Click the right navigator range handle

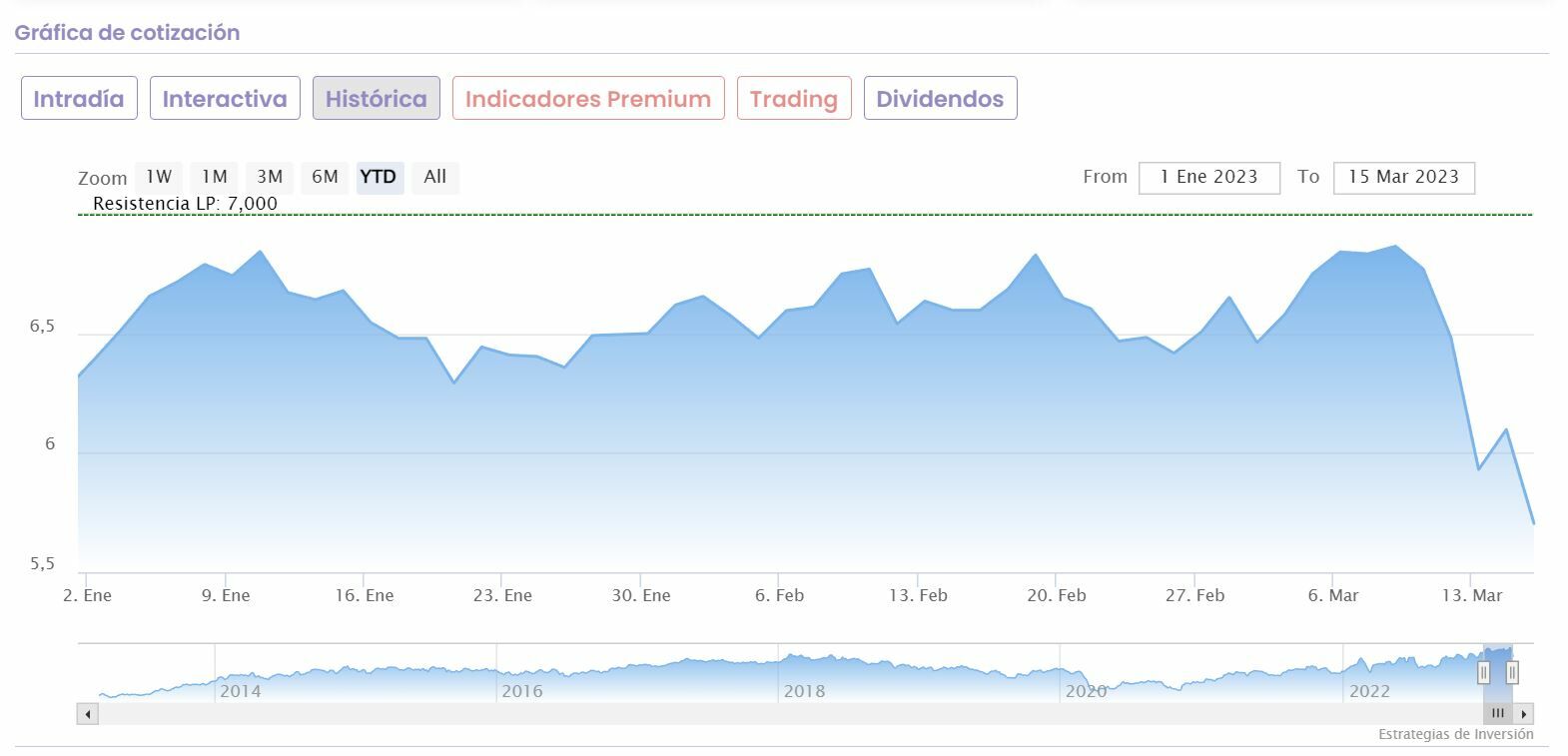coord(1512,672)
